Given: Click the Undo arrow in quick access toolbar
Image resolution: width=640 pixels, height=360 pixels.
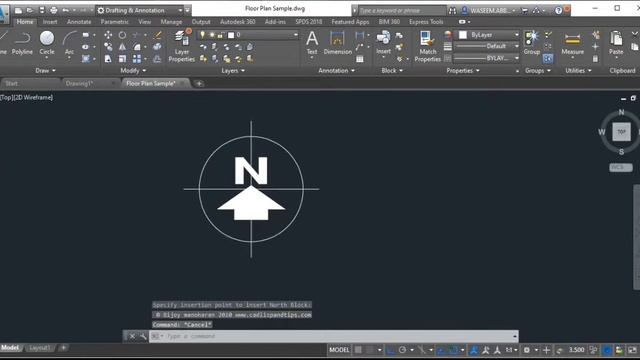Looking at the screenshot, I should (66, 10).
